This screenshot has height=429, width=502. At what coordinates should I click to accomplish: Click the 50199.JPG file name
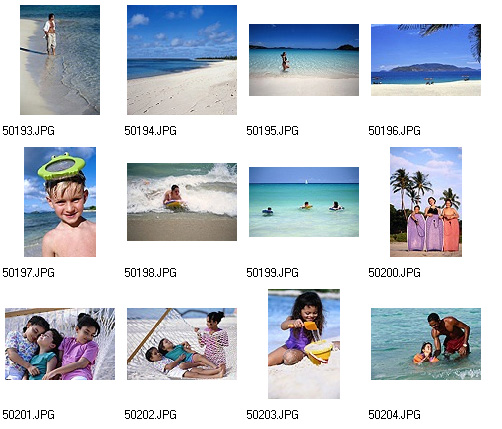(x=272, y=273)
